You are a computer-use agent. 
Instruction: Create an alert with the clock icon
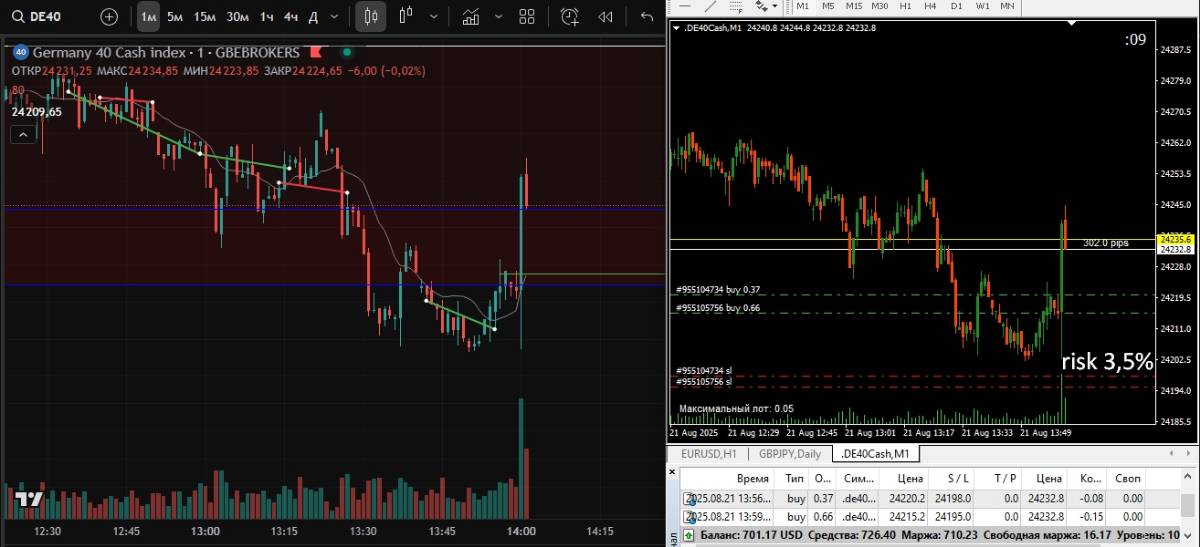coord(570,17)
